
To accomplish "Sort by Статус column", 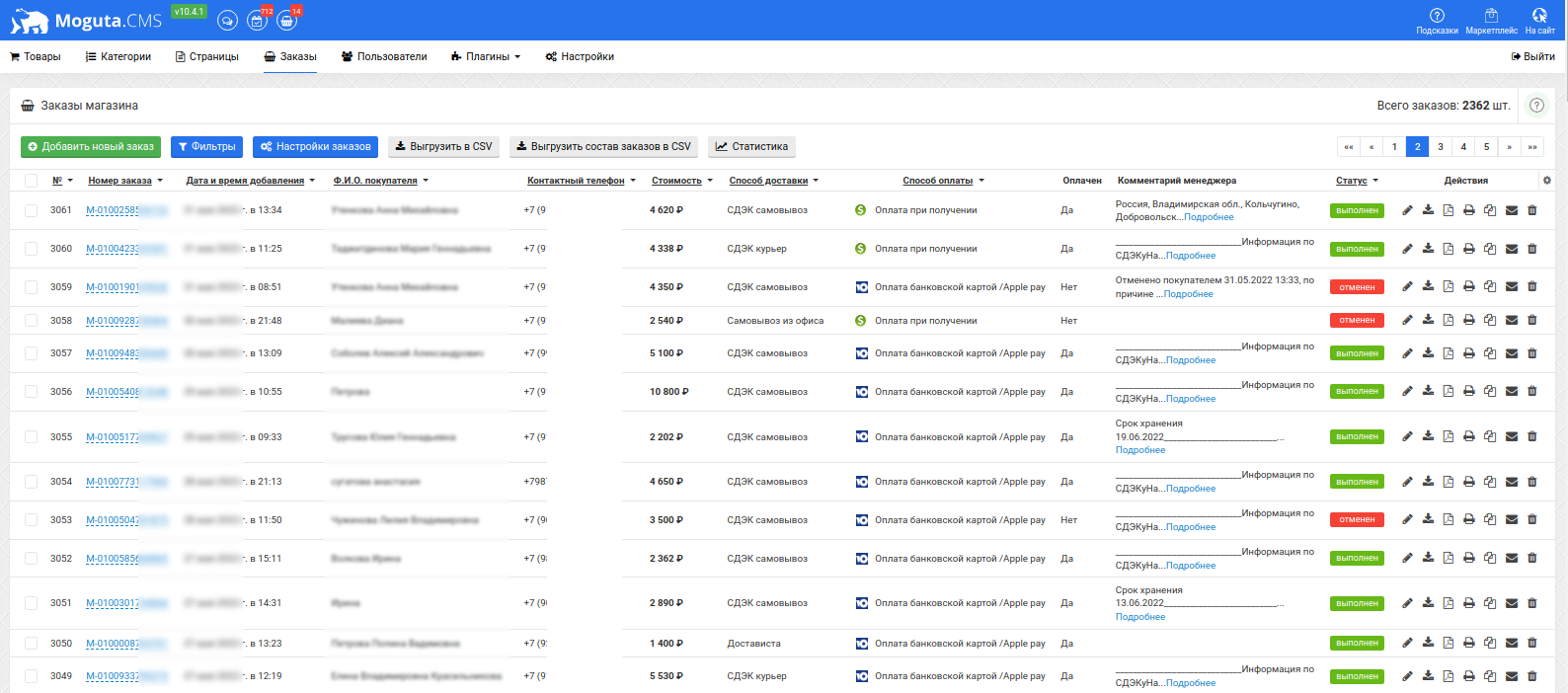I will tap(1357, 181).
